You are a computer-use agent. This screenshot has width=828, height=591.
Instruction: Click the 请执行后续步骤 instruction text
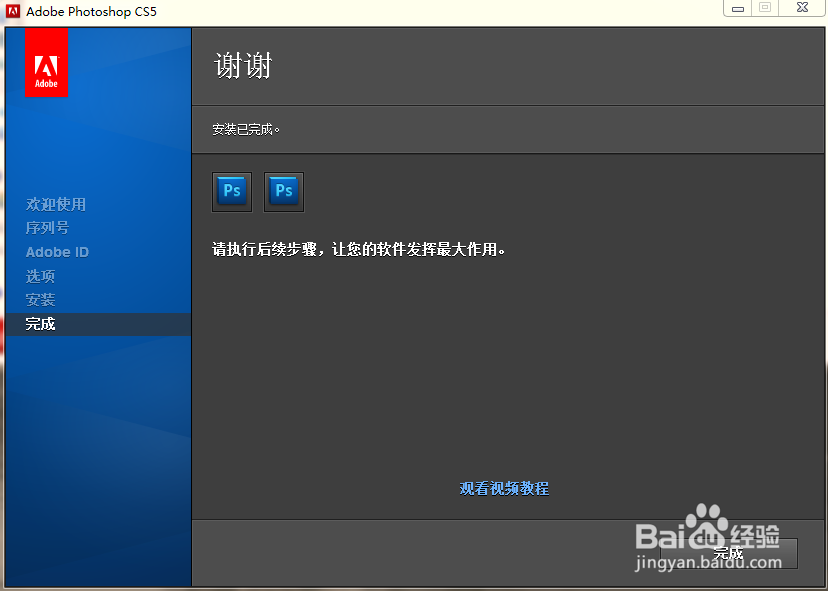pyautogui.click(x=359, y=249)
